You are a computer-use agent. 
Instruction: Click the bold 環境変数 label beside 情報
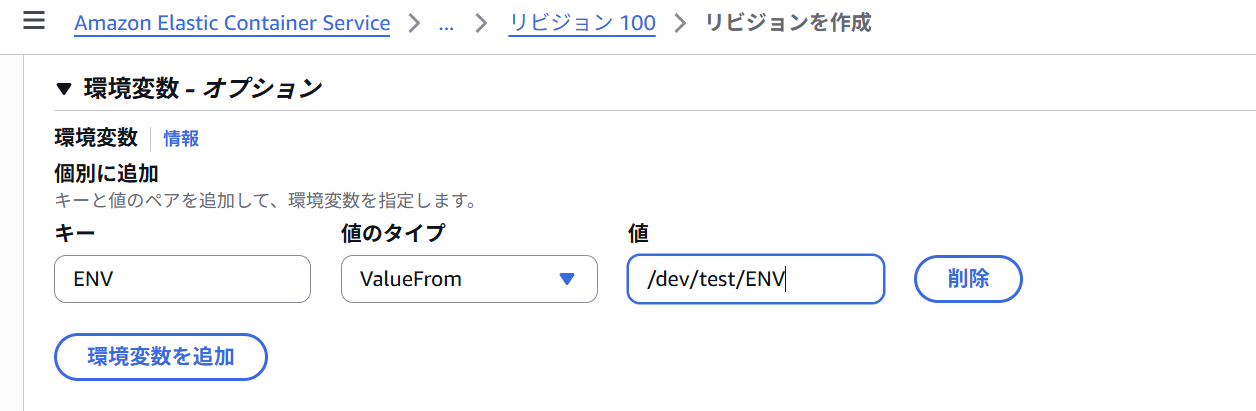96,138
